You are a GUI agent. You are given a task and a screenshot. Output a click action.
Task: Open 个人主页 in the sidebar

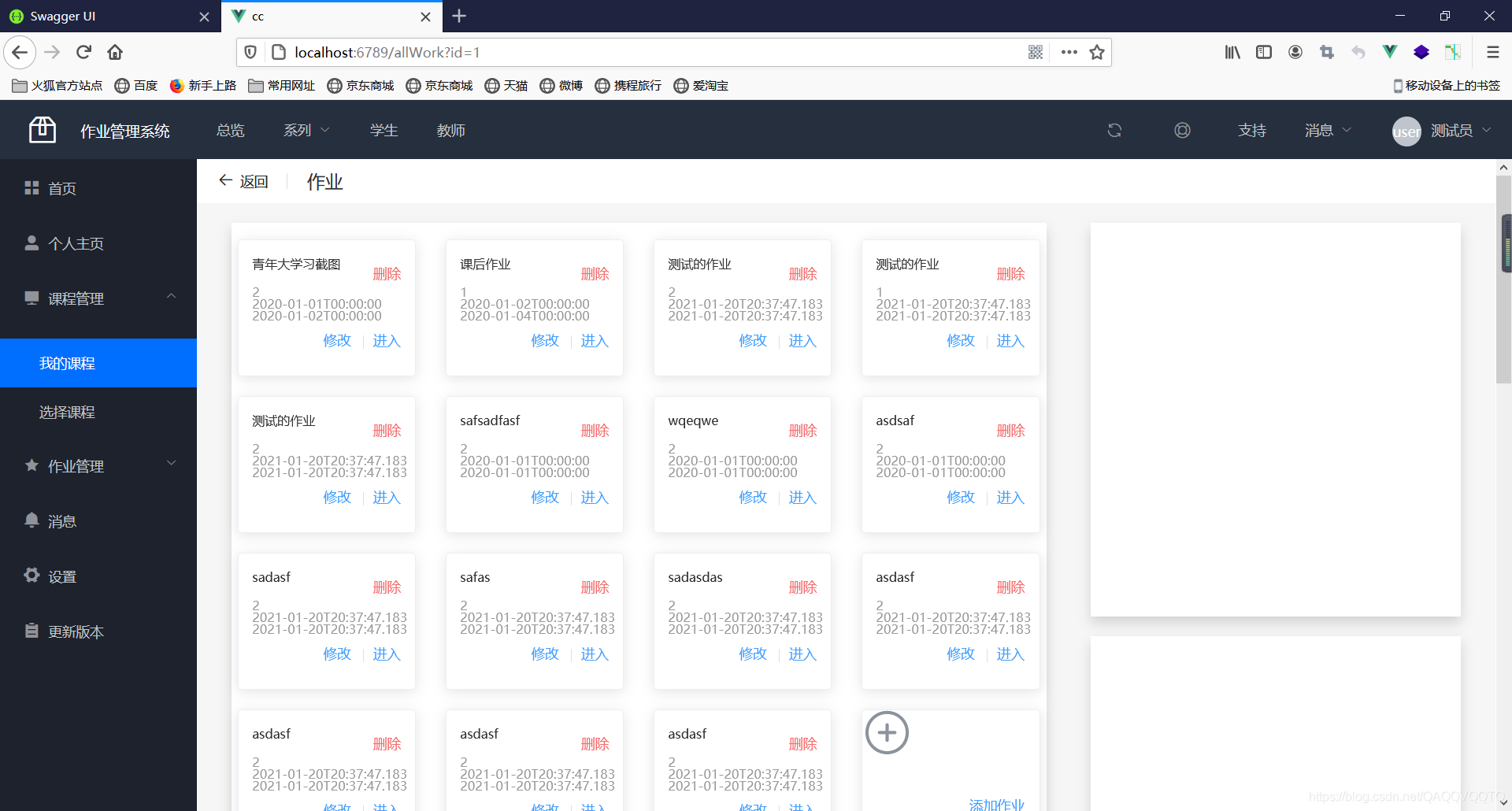98,243
